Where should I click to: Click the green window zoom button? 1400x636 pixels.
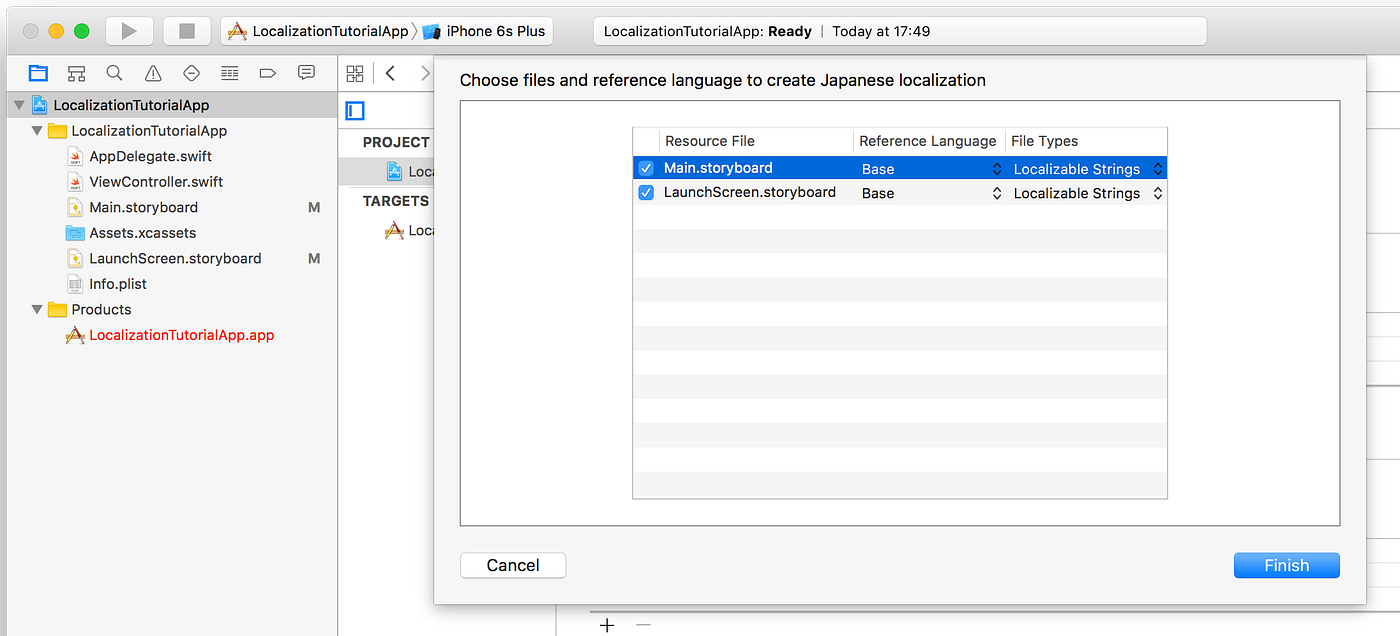tap(82, 31)
